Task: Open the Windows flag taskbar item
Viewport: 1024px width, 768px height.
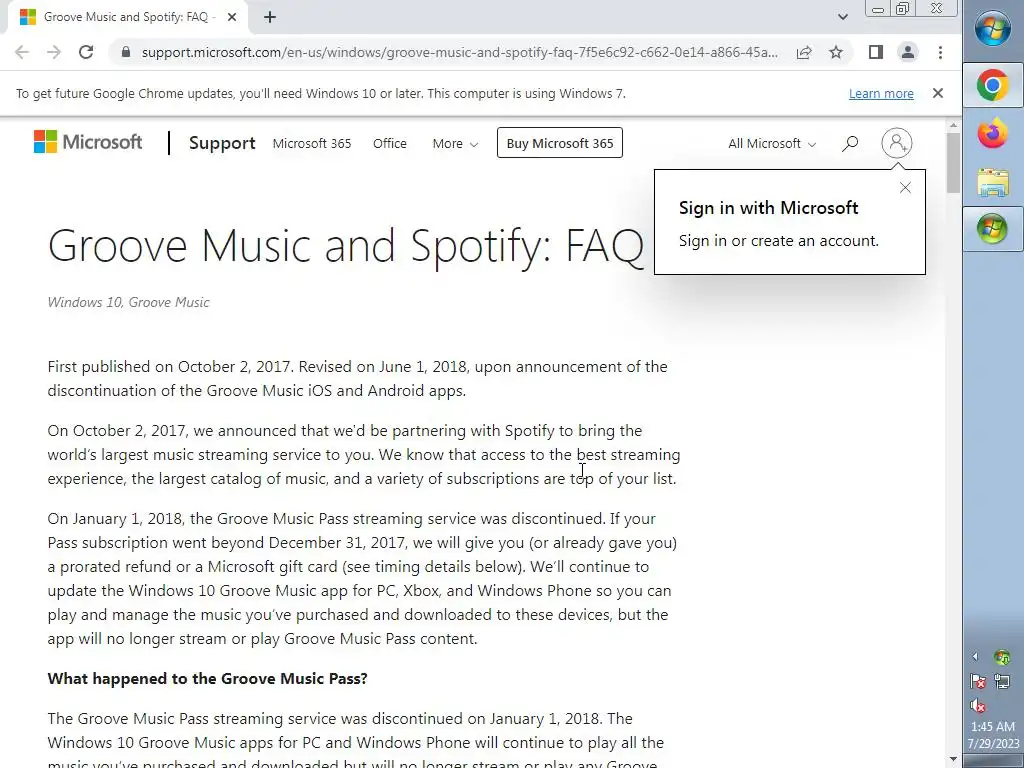Action: click(993, 229)
